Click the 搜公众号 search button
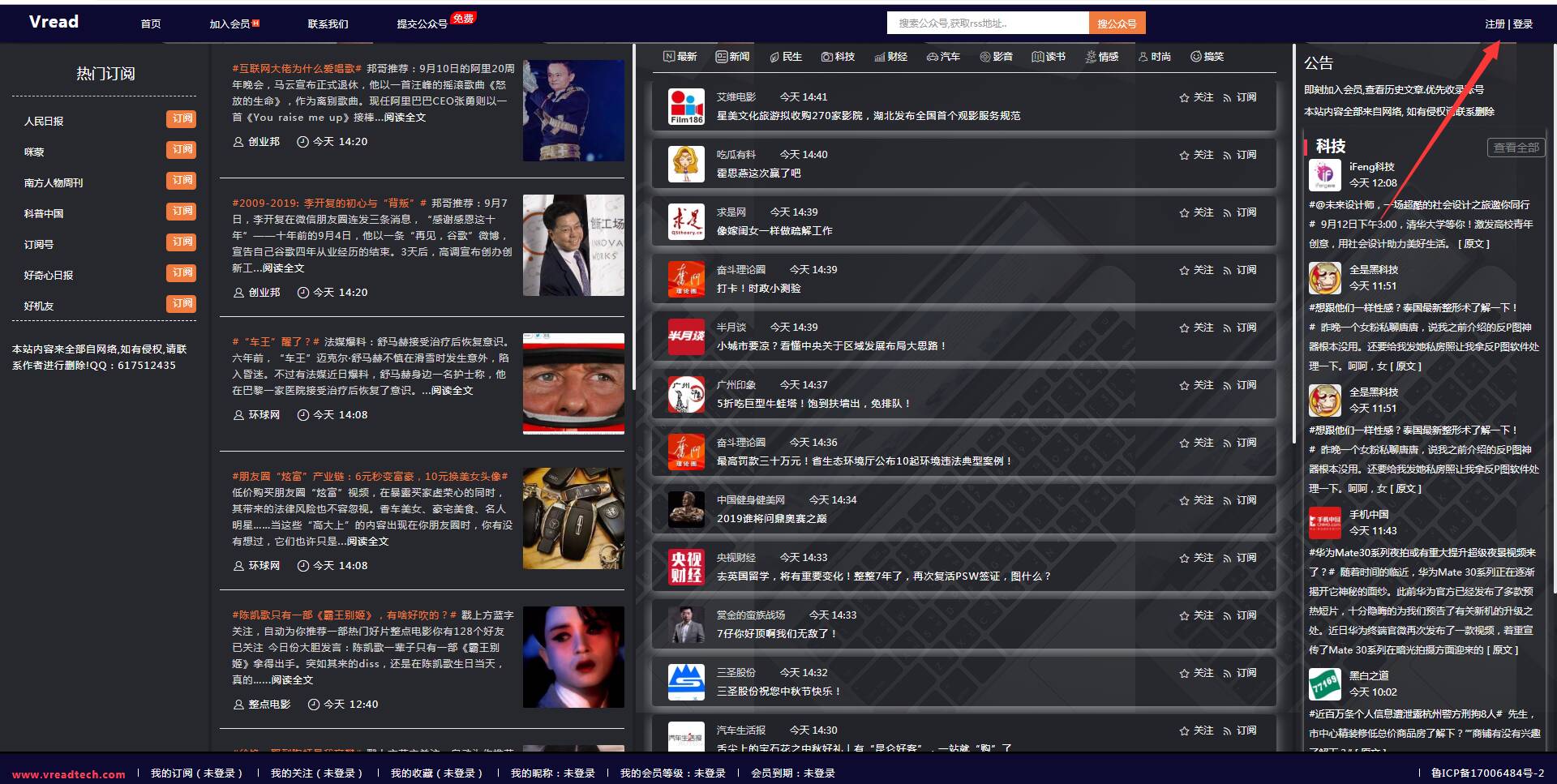Image resolution: width=1557 pixels, height=784 pixels. pos(1117,22)
